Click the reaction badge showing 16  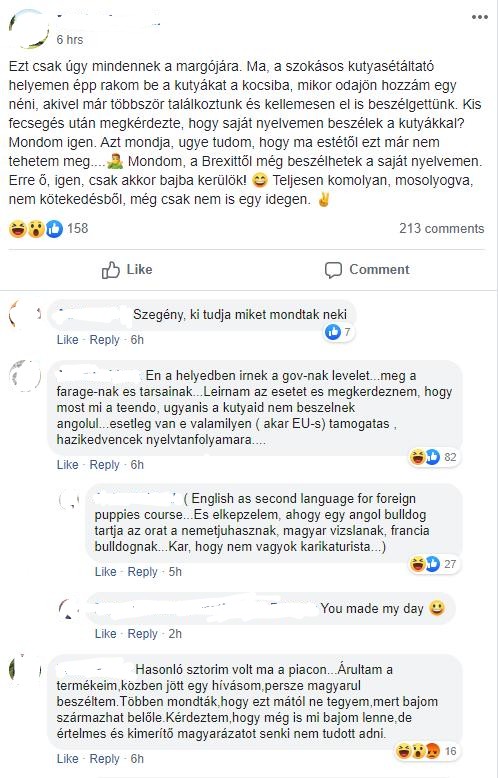[426, 751]
